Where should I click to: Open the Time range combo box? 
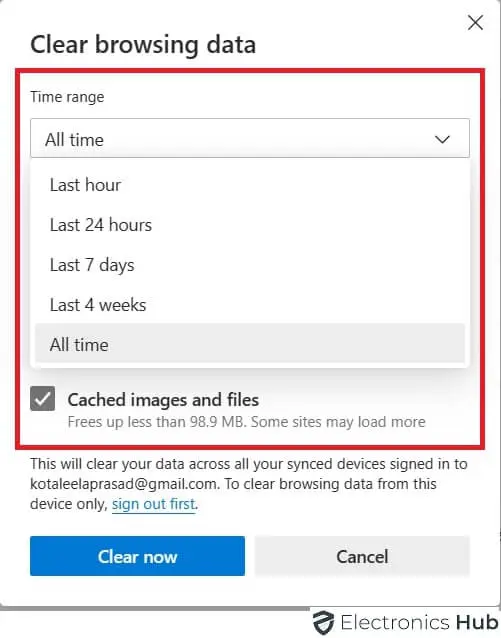click(x=250, y=138)
